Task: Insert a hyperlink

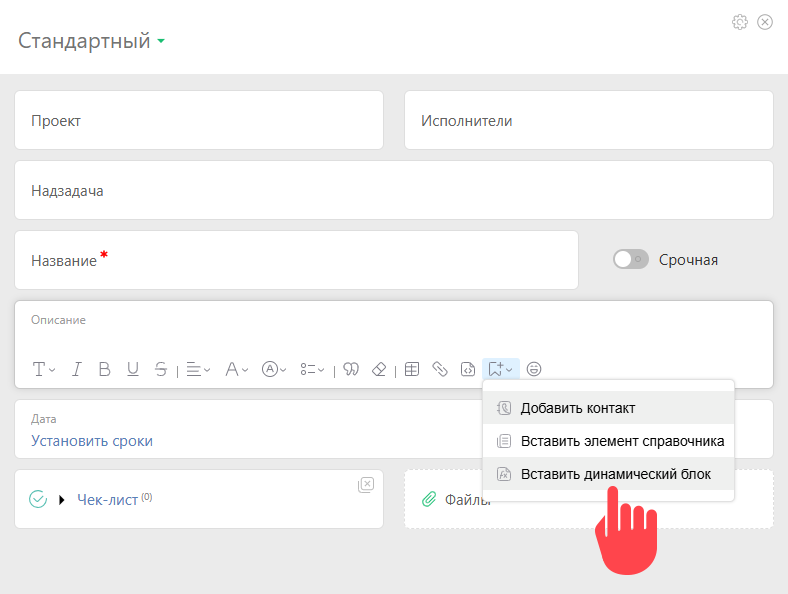Action: (440, 369)
